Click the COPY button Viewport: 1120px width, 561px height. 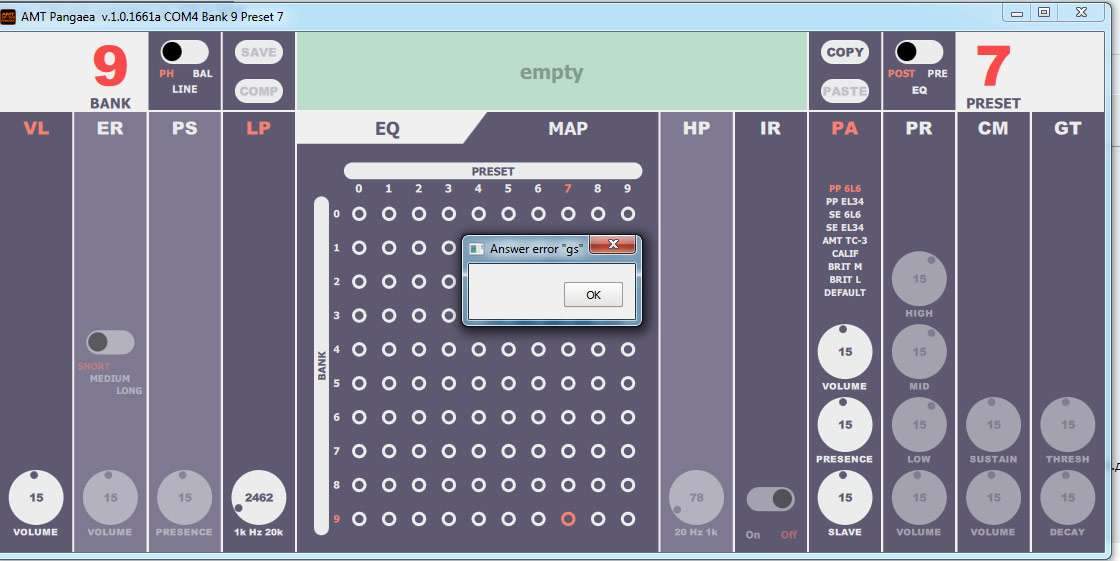tap(845, 52)
